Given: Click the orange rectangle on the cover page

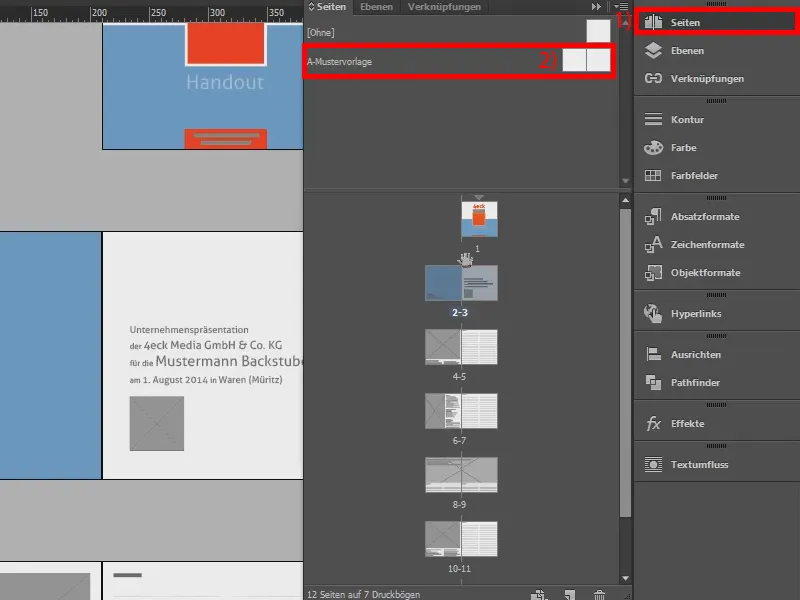Looking at the screenshot, I should pos(226,43).
